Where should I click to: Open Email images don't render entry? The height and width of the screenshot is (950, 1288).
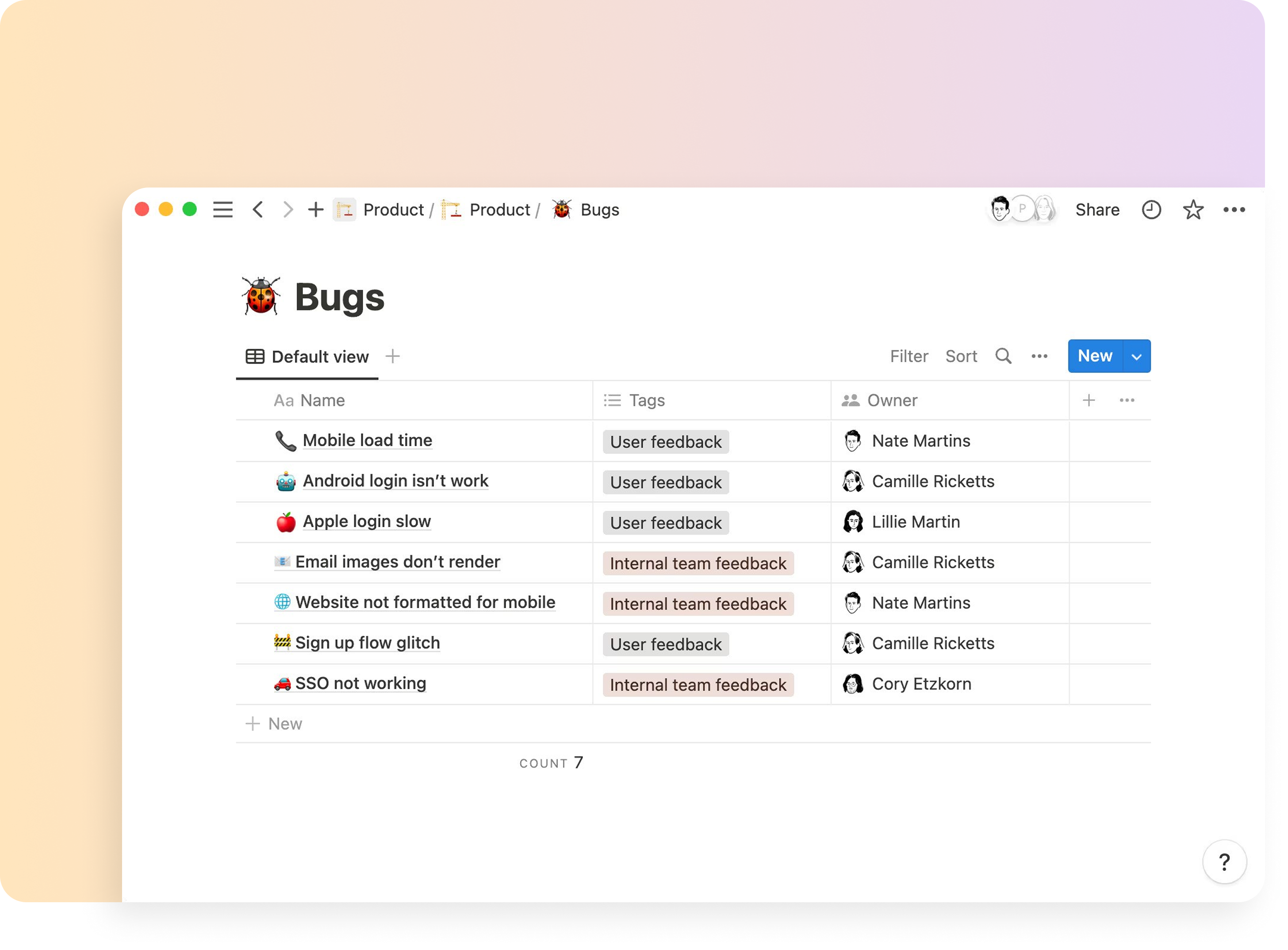398,562
